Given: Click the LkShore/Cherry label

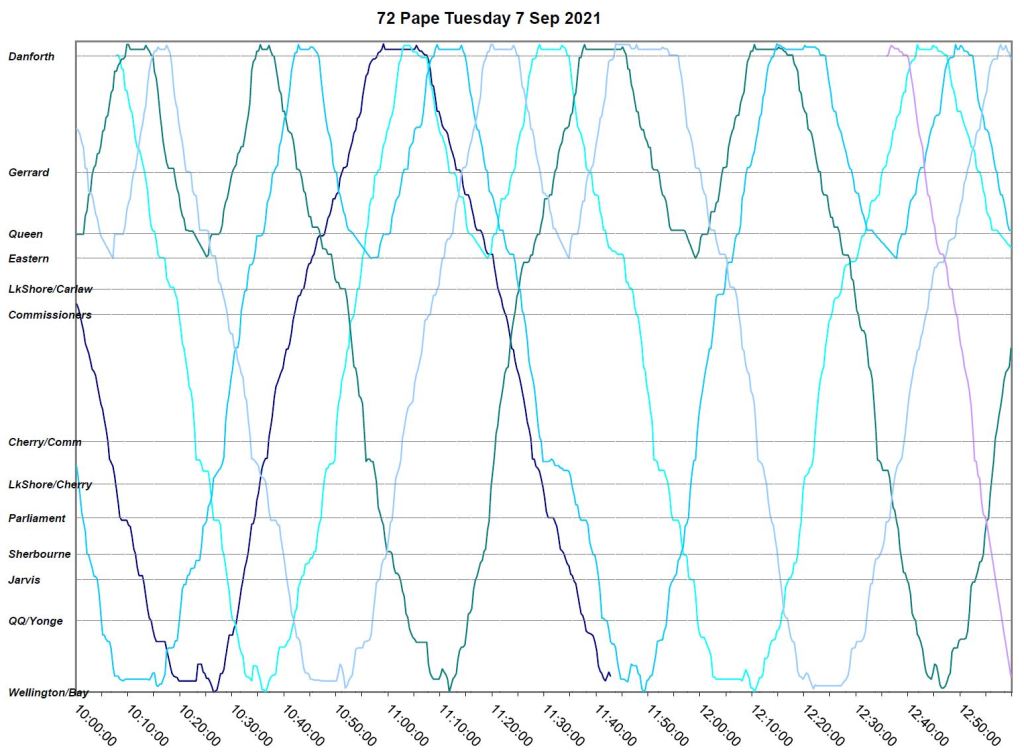Looking at the screenshot, I should pyautogui.click(x=50, y=485).
